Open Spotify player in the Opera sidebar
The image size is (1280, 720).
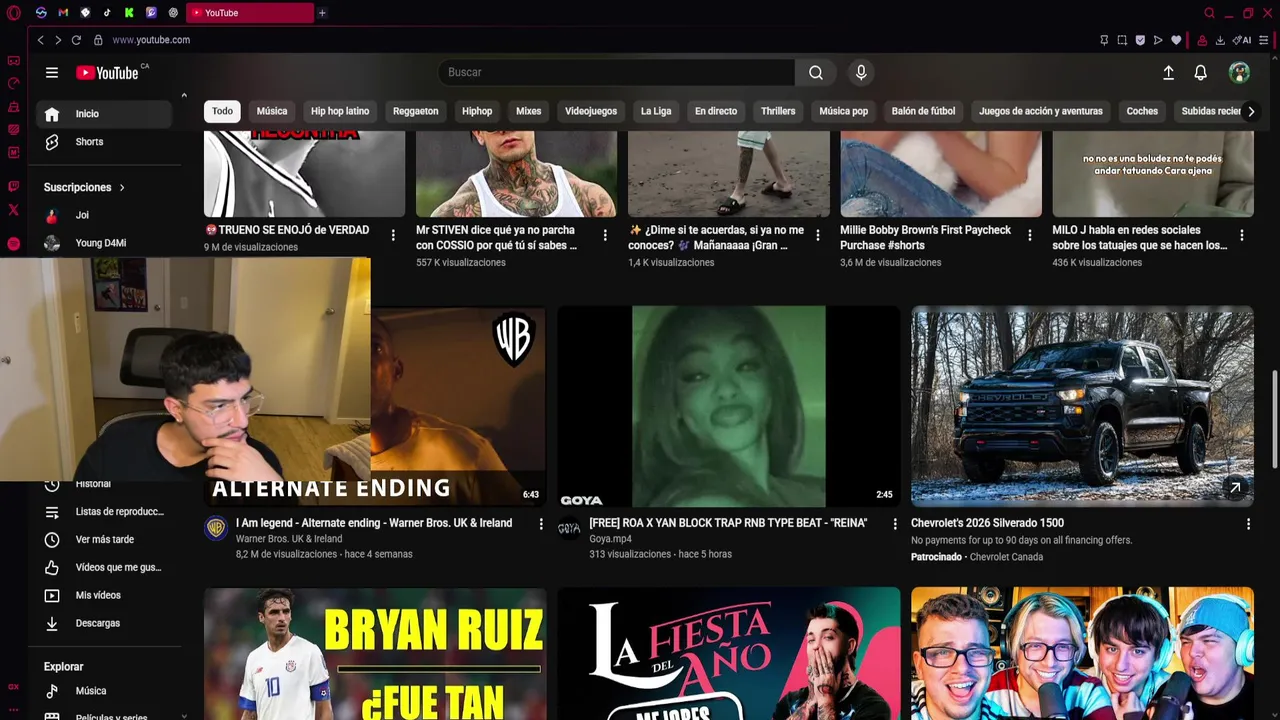(x=13, y=244)
